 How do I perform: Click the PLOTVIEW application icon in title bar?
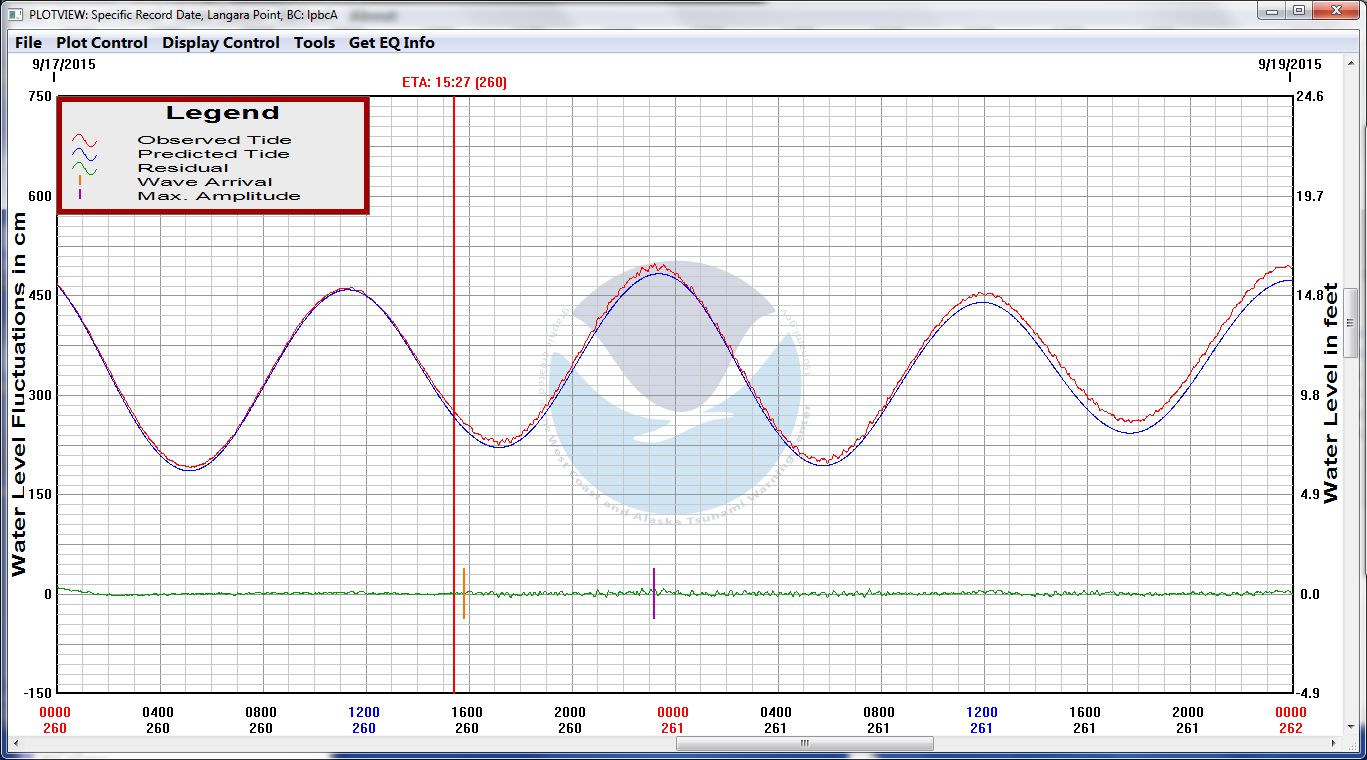(15, 14)
